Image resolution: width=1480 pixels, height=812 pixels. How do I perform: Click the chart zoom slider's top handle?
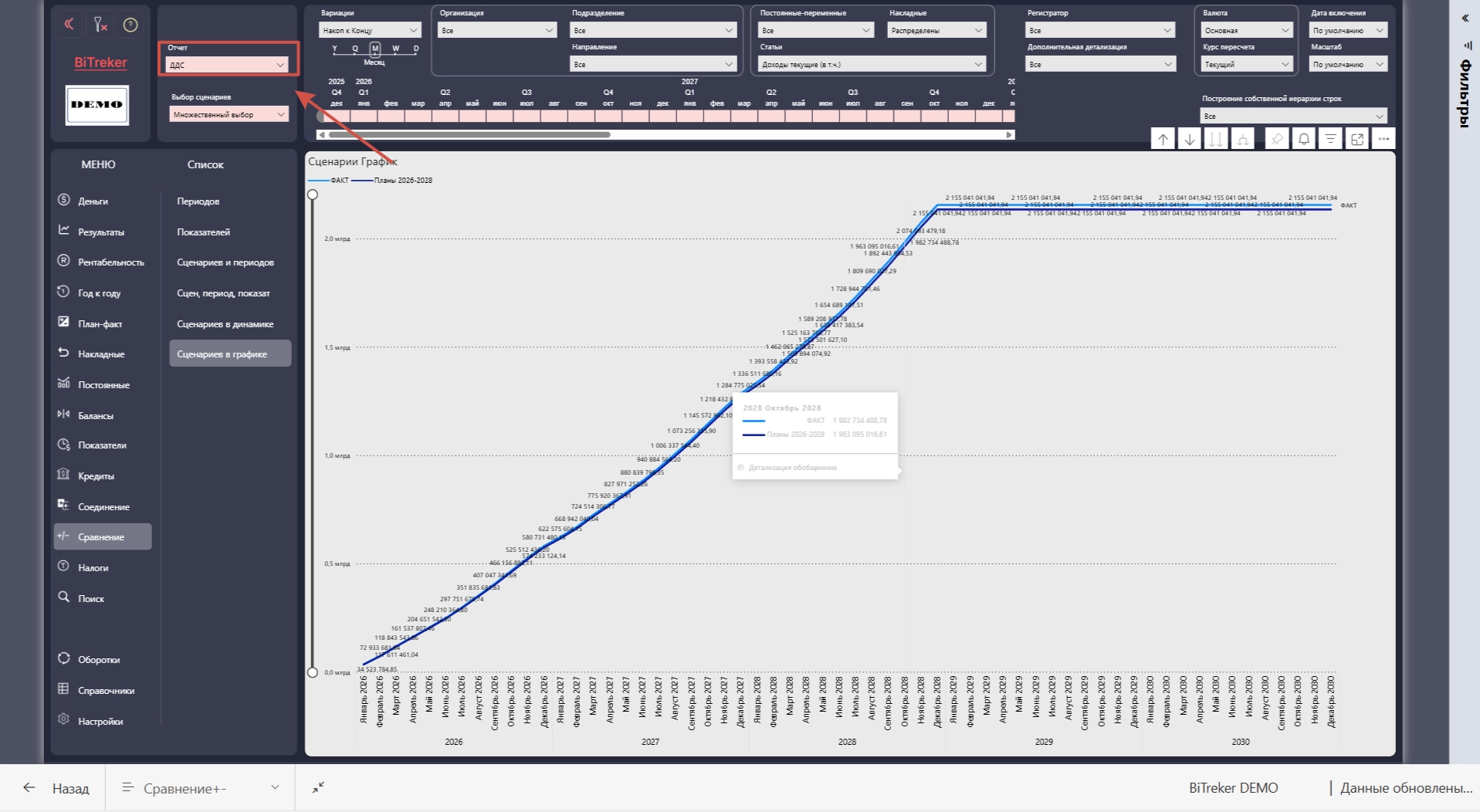point(313,195)
